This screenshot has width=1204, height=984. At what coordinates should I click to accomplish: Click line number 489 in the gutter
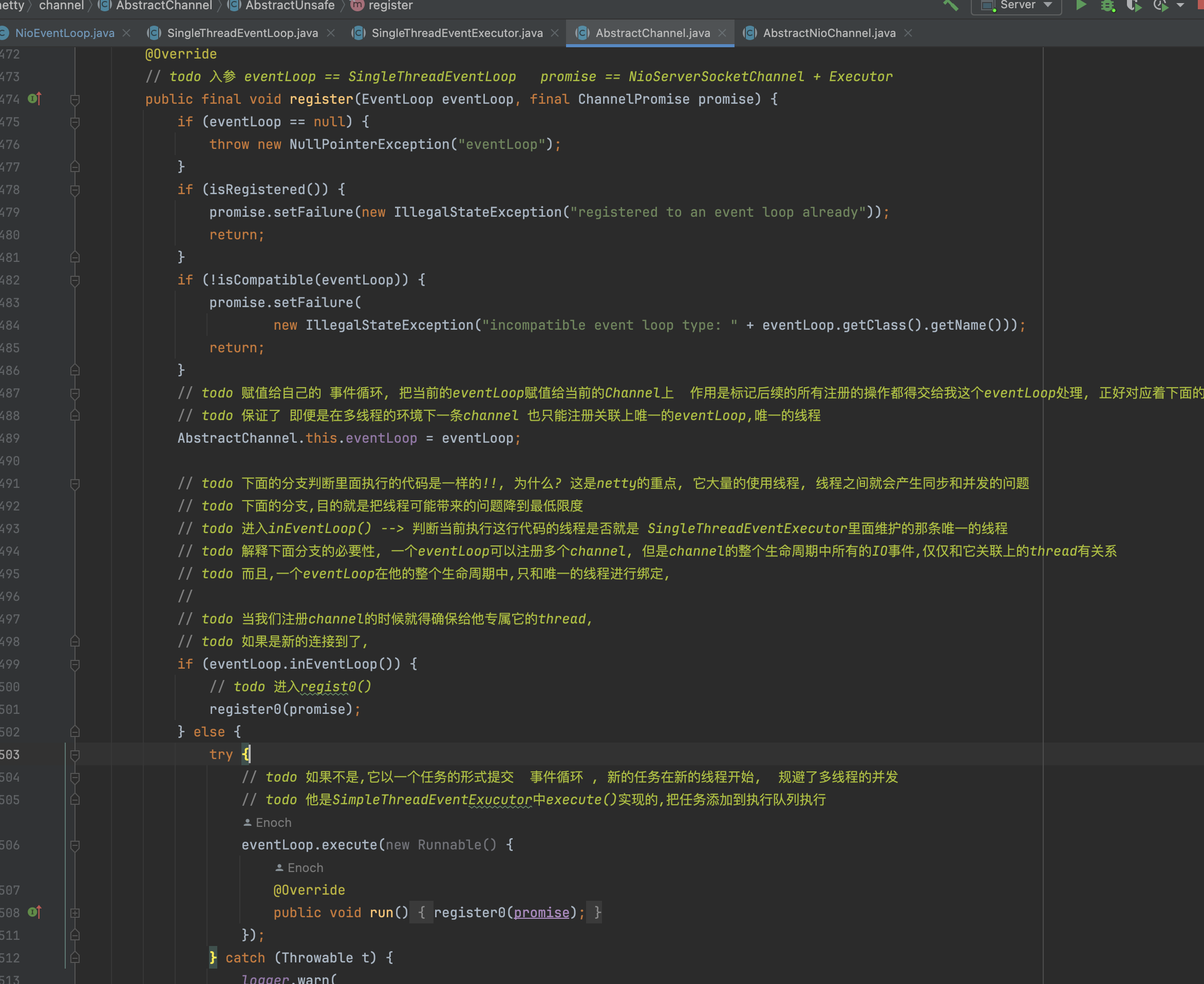pyautogui.click(x=10, y=438)
